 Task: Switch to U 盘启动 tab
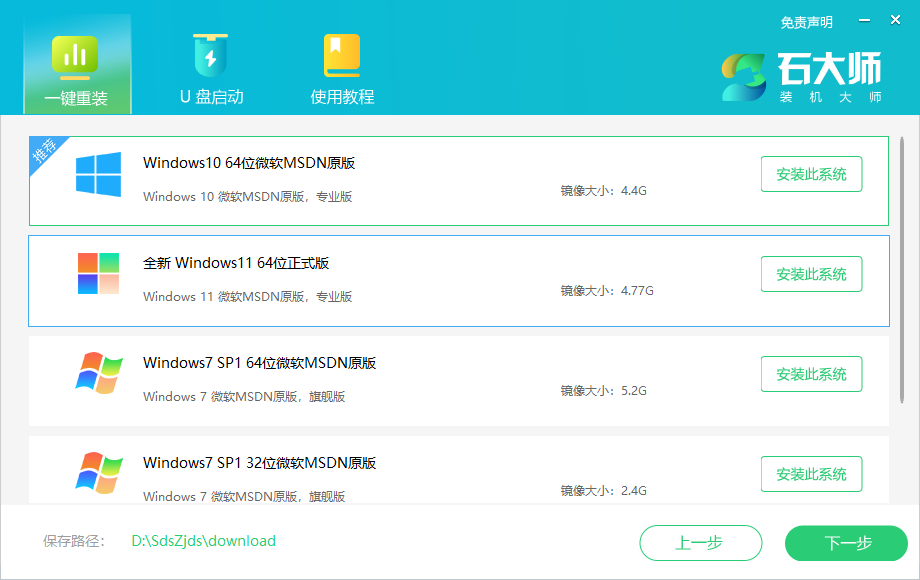click(211, 69)
